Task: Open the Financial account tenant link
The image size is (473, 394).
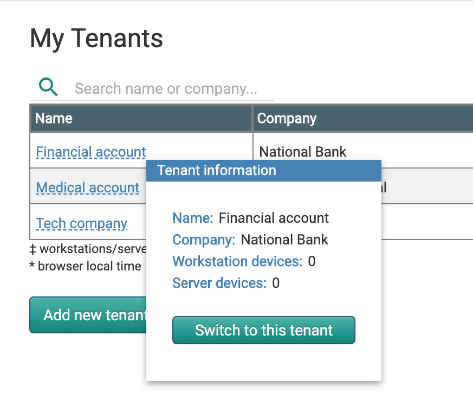Action: click(91, 152)
